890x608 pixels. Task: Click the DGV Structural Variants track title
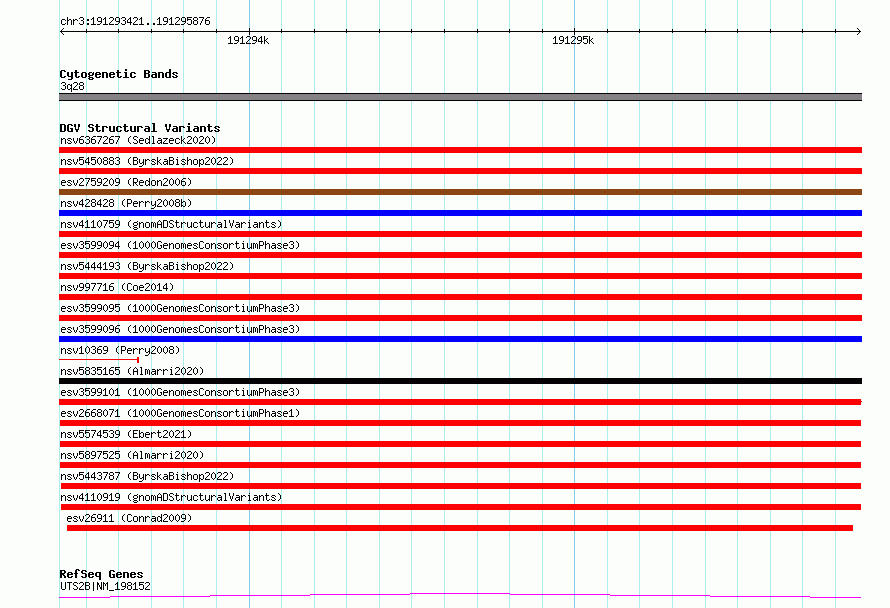click(x=140, y=128)
